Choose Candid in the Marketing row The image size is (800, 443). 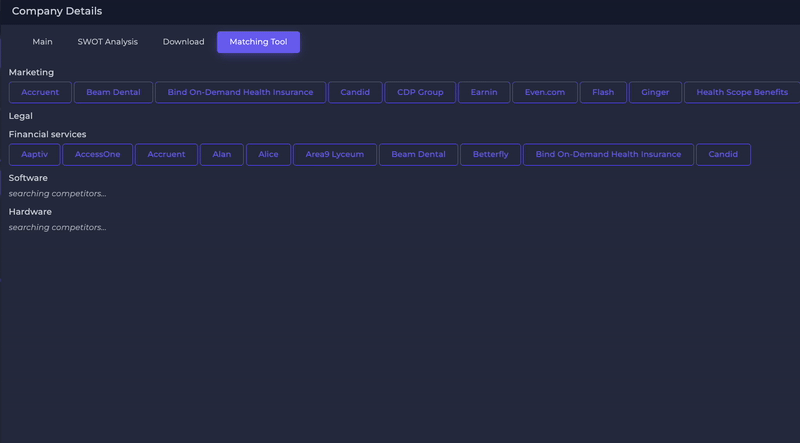[x=355, y=92]
